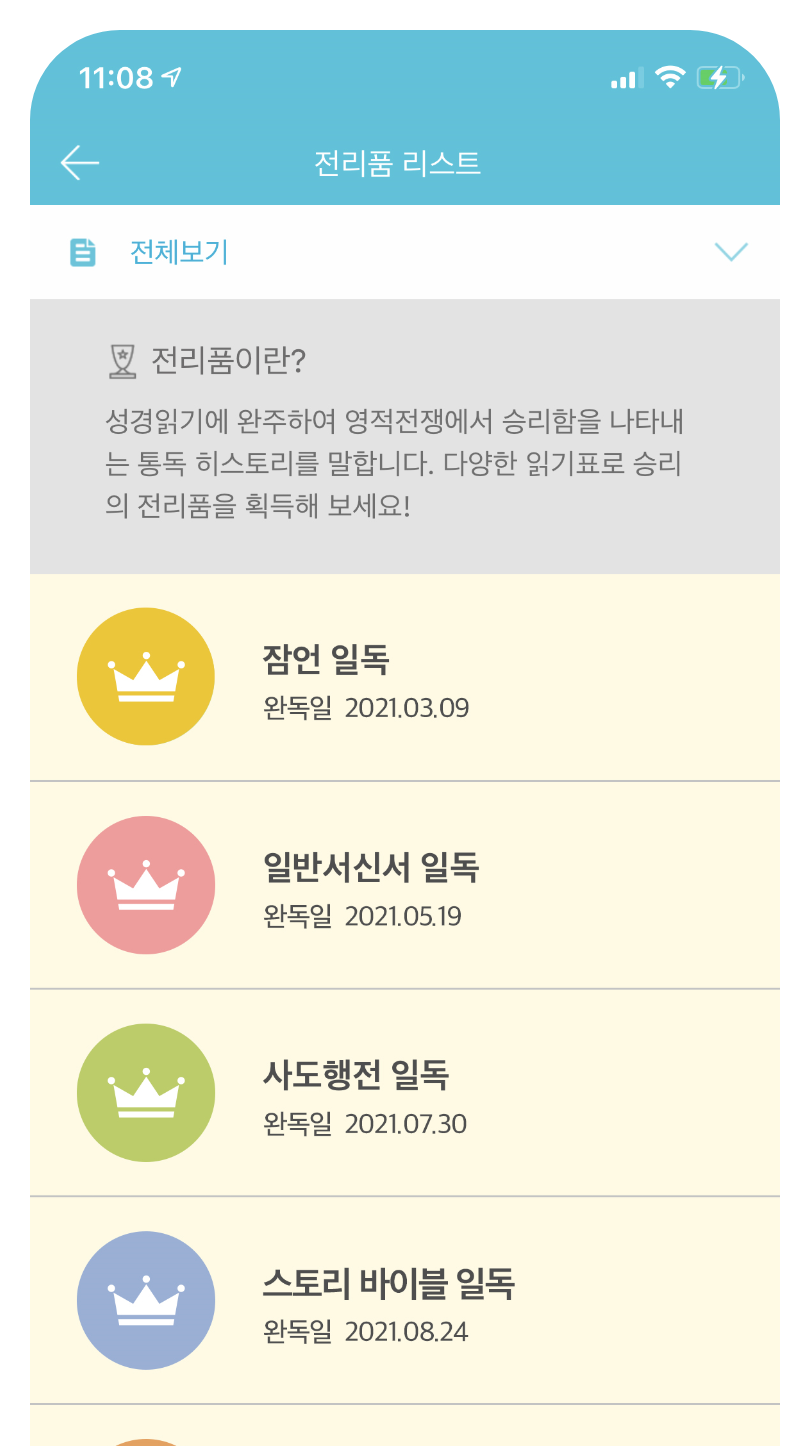Expand the filter with the chevron arrow
810x1446 pixels.
pos(732,252)
